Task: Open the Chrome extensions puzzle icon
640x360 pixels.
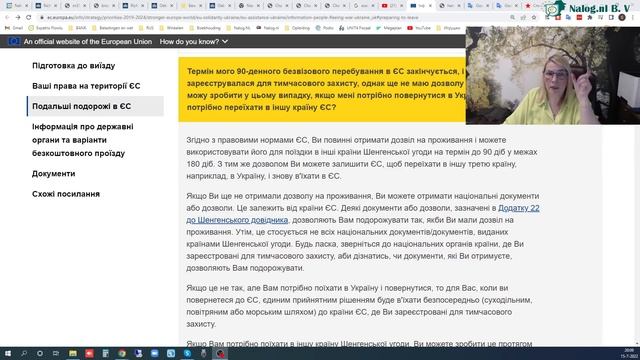Action: pos(590,18)
